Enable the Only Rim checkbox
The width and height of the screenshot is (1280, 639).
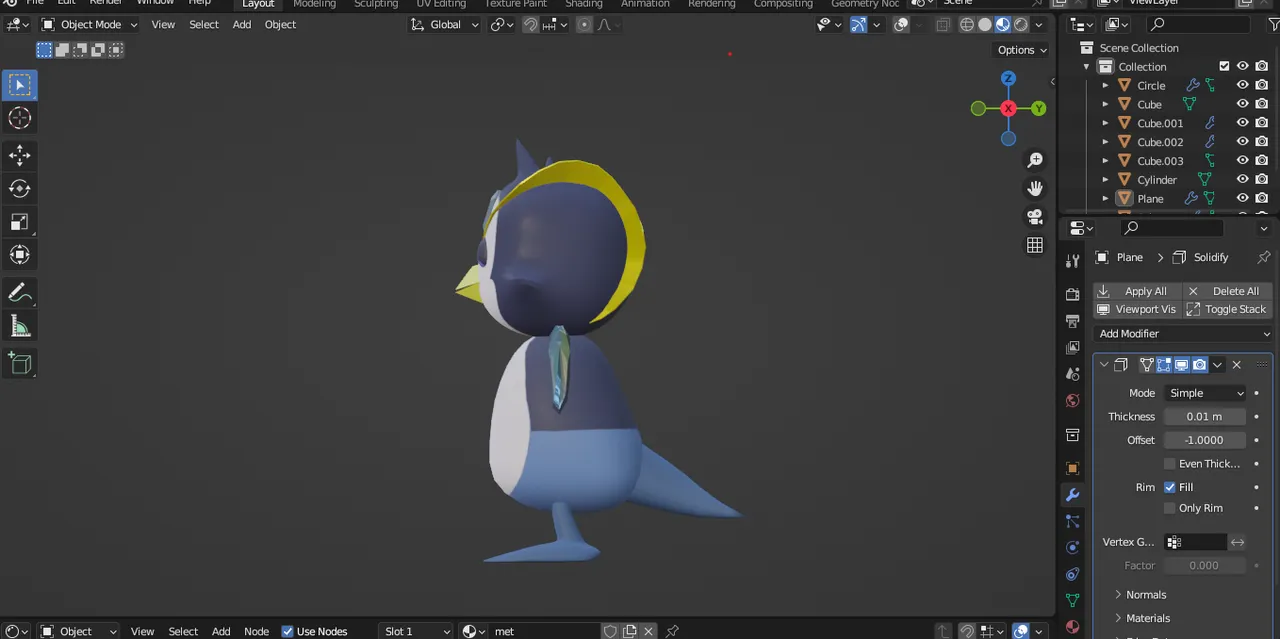click(1170, 508)
